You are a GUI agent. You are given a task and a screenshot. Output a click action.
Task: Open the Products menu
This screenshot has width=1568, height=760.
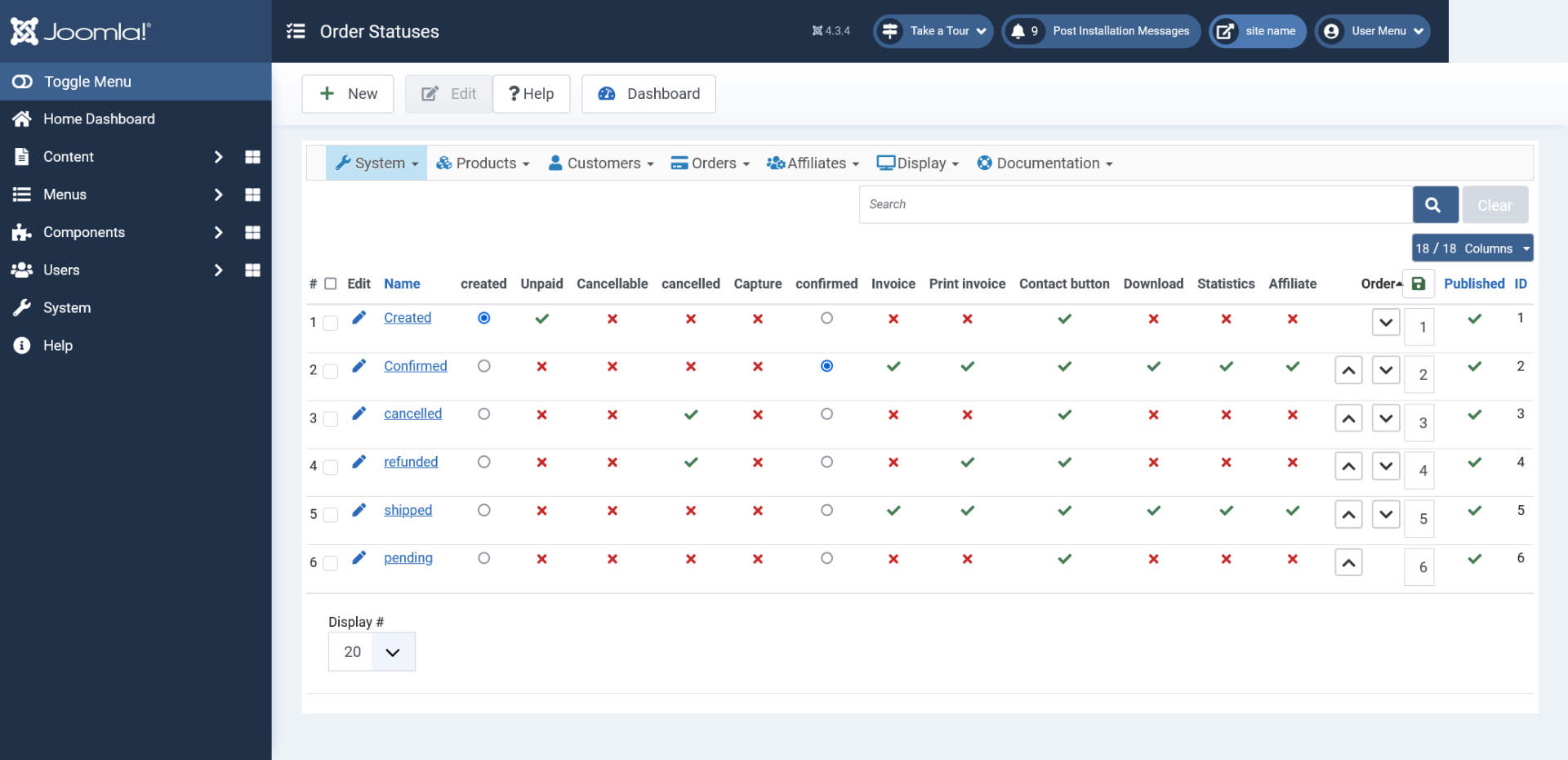coord(483,163)
